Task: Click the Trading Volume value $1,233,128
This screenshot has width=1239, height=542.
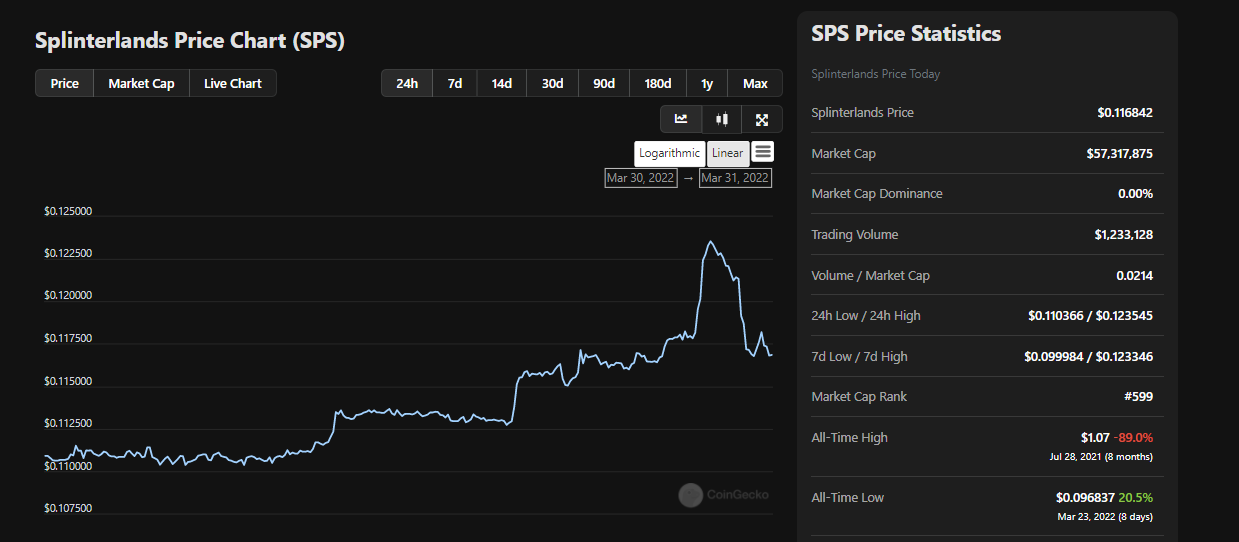Action: click(1123, 235)
